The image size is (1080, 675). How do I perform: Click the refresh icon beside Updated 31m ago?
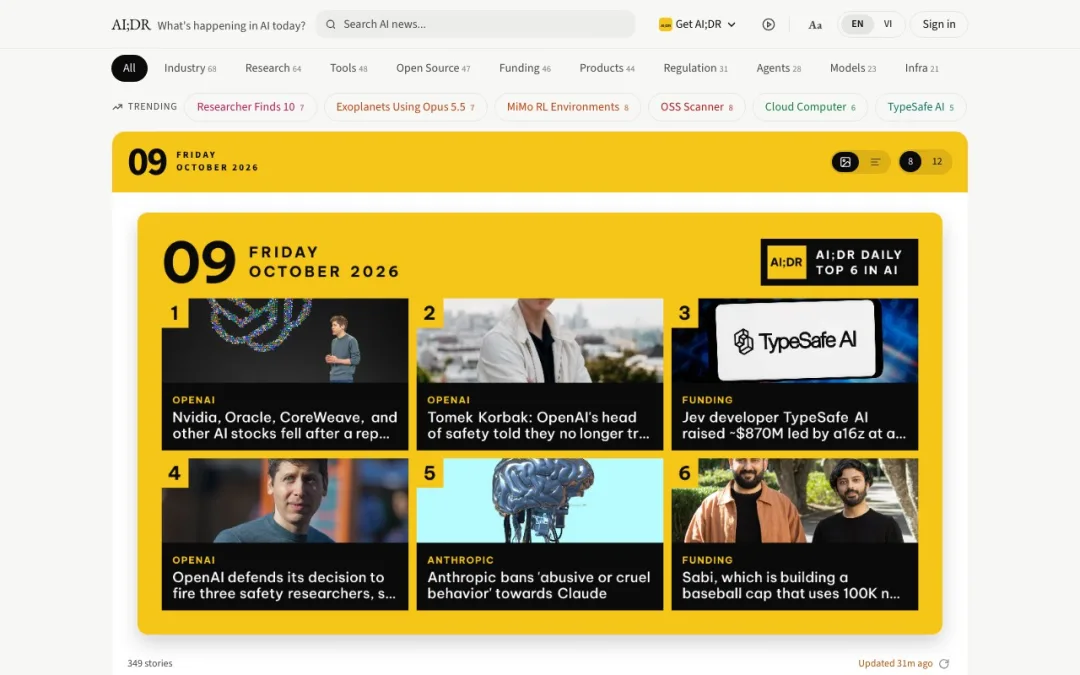click(944, 663)
